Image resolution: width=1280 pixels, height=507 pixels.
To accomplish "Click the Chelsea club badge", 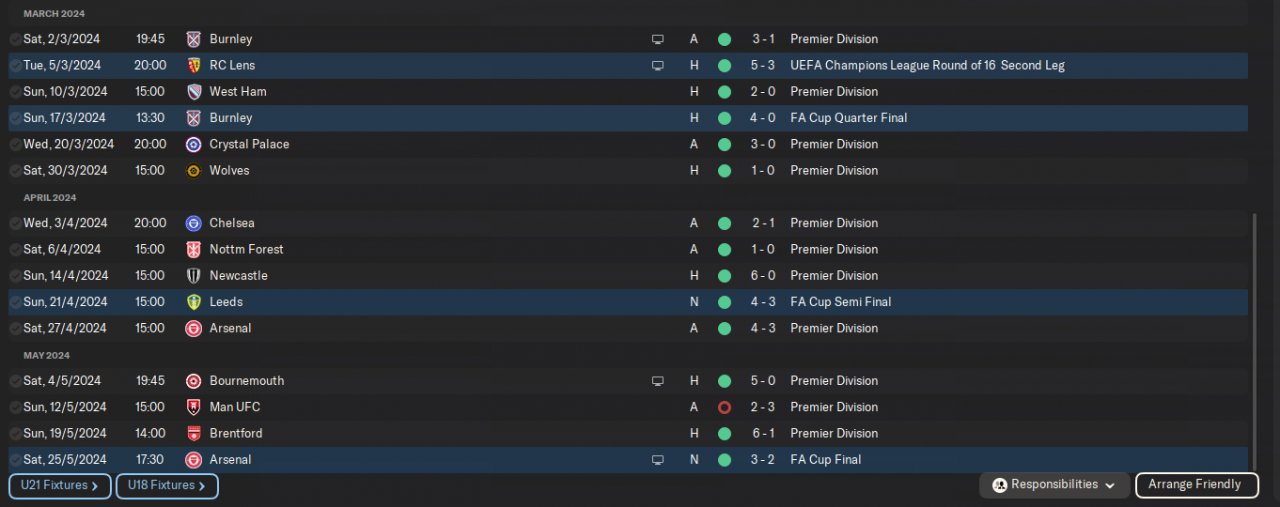I will [194, 223].
